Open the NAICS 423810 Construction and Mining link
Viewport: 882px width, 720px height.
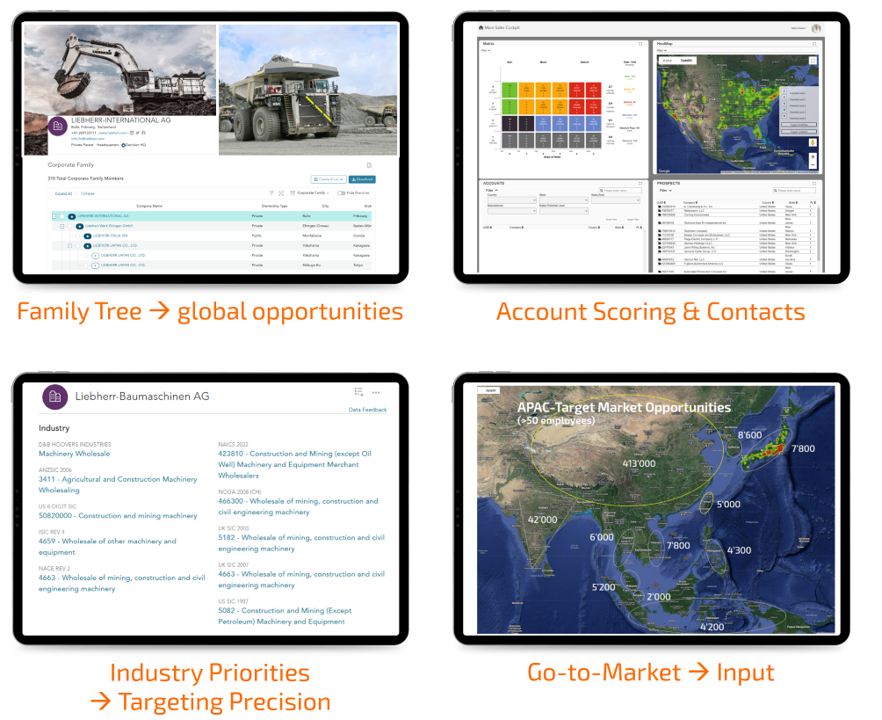[x=295, y=464]
